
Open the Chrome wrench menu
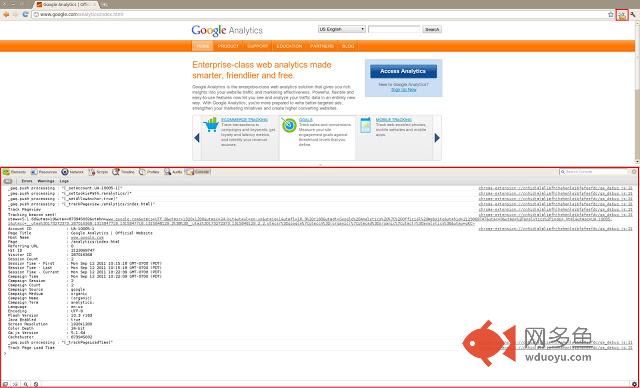(x=633, y=14)
